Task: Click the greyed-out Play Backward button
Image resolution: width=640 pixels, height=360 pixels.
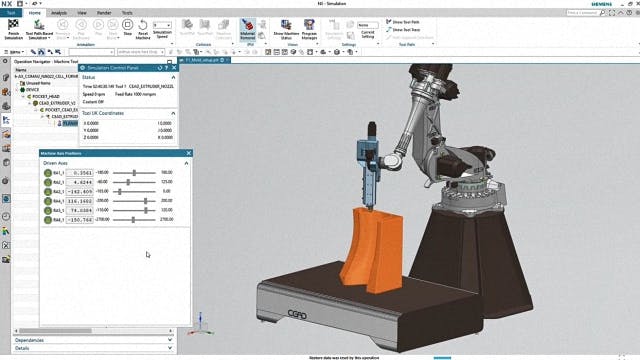Action: point(81,25)
